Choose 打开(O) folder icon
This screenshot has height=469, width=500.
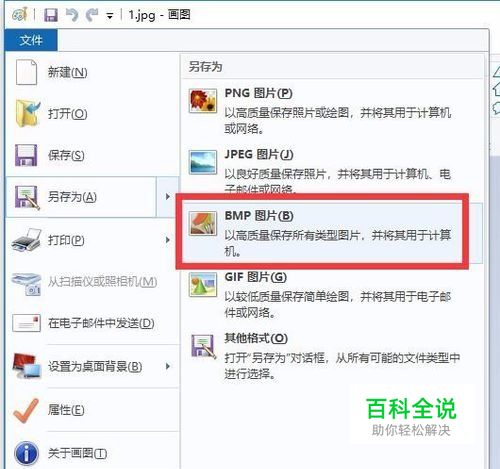pos(28,113)
